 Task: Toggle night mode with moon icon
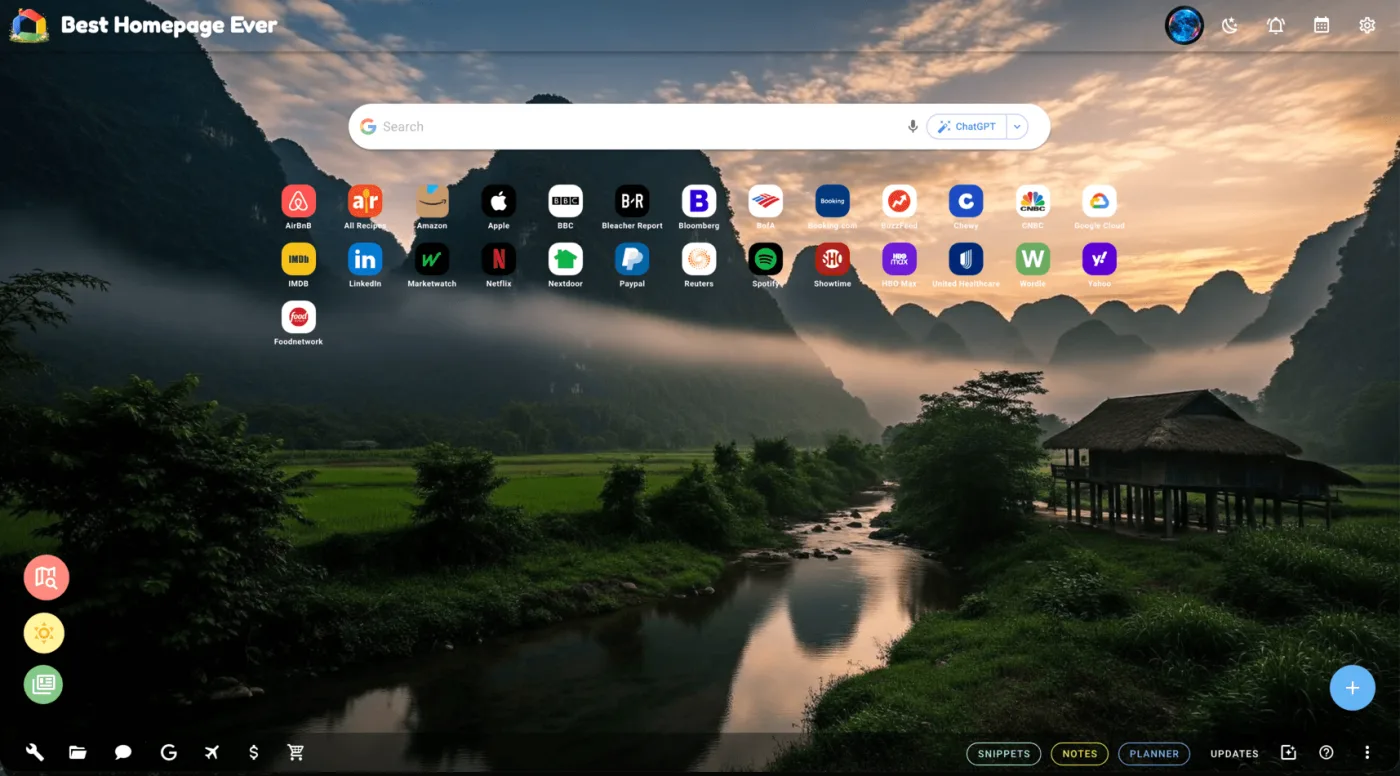pyautogui.click(x=1230, y=26)
